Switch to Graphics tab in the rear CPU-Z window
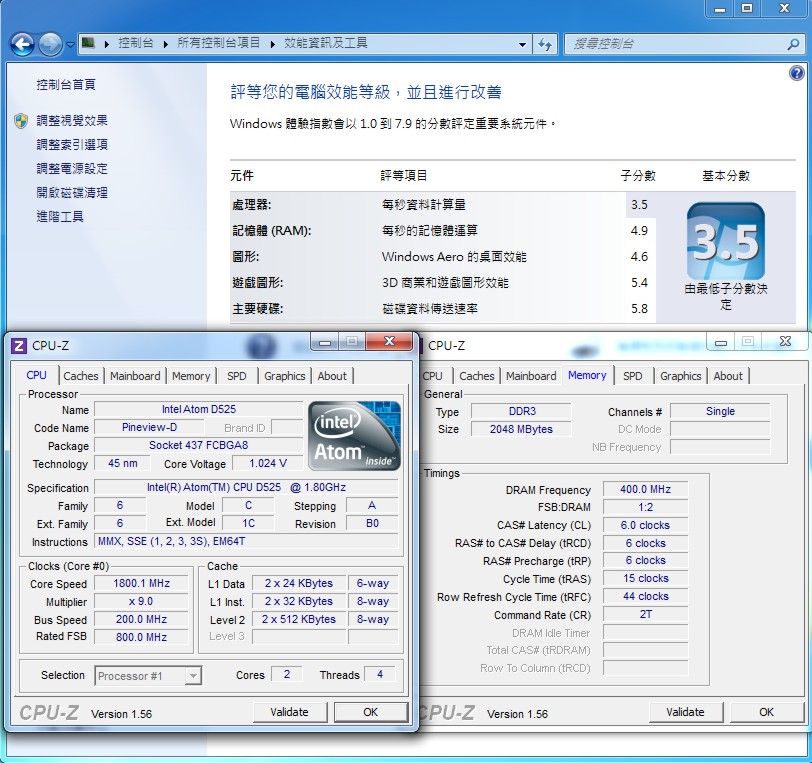This screenshot has width=812, height=763. [680, 376]
